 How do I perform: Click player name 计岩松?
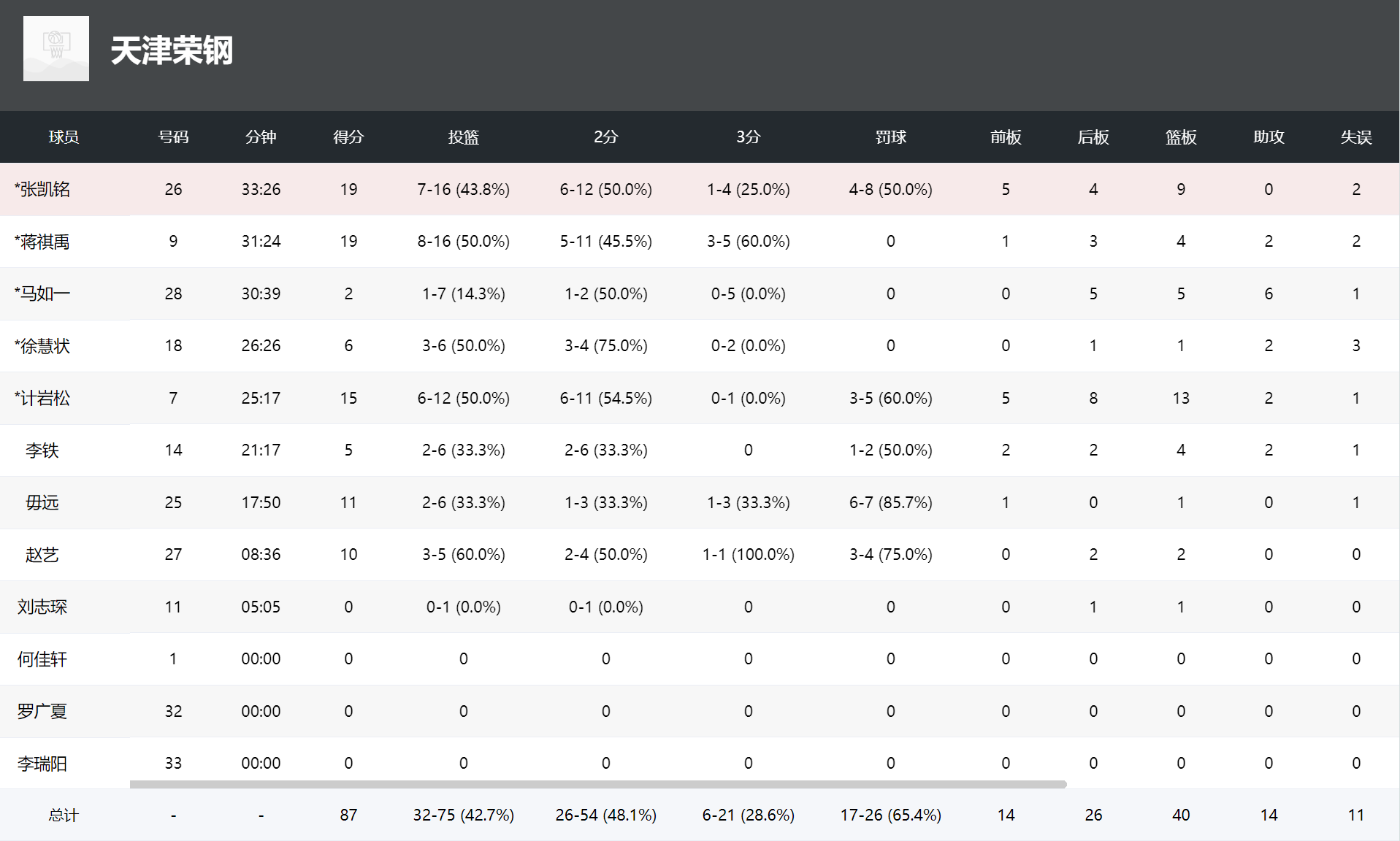tap(45, 399)
